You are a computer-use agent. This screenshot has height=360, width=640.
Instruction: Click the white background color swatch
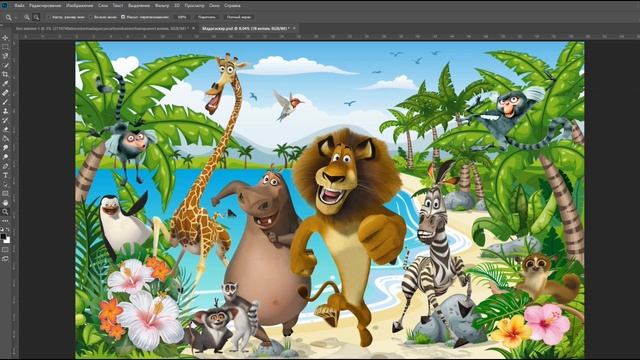point(7,240)
